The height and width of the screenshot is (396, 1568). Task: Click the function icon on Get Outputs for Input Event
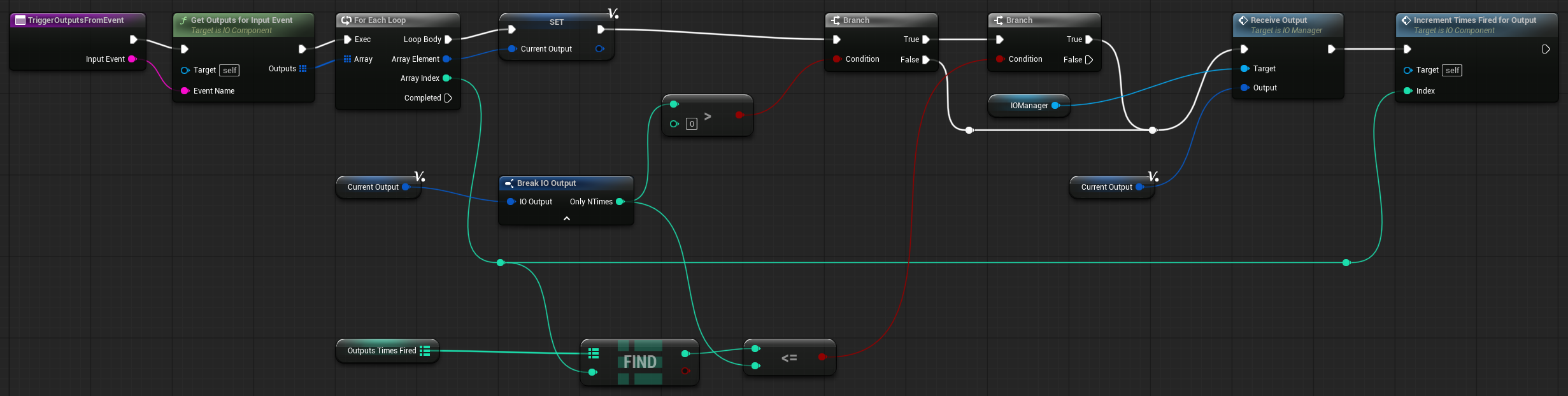tap(183, 20)
